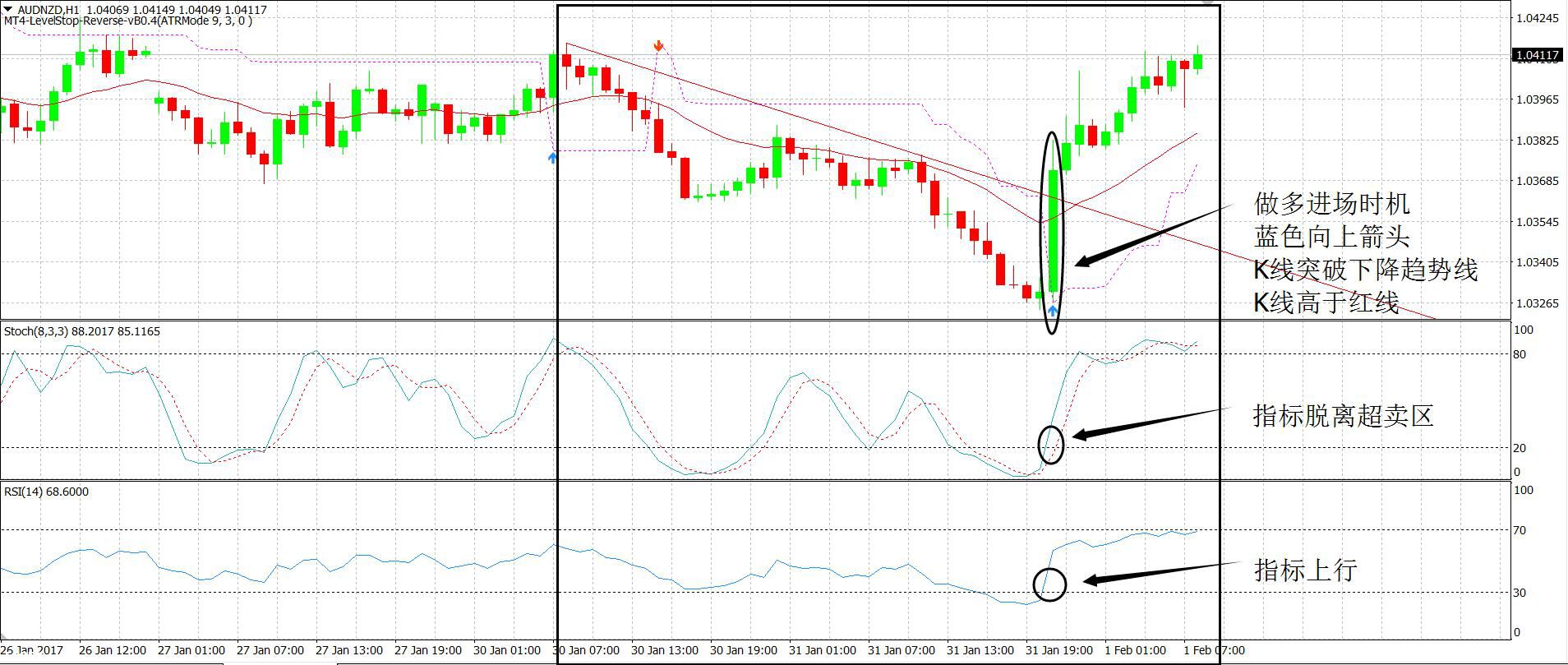Click price level 1.03825 on the price axis

pyautogui.click(x=1537, y=141)
